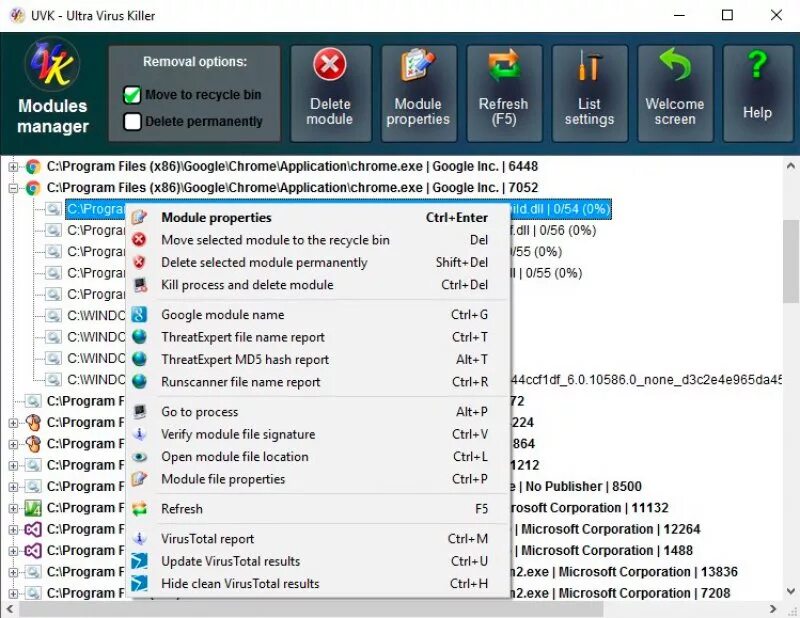This screenshot has width=800, height=618.
Task: Click the Google module name icon
Action: click(139, 314)
